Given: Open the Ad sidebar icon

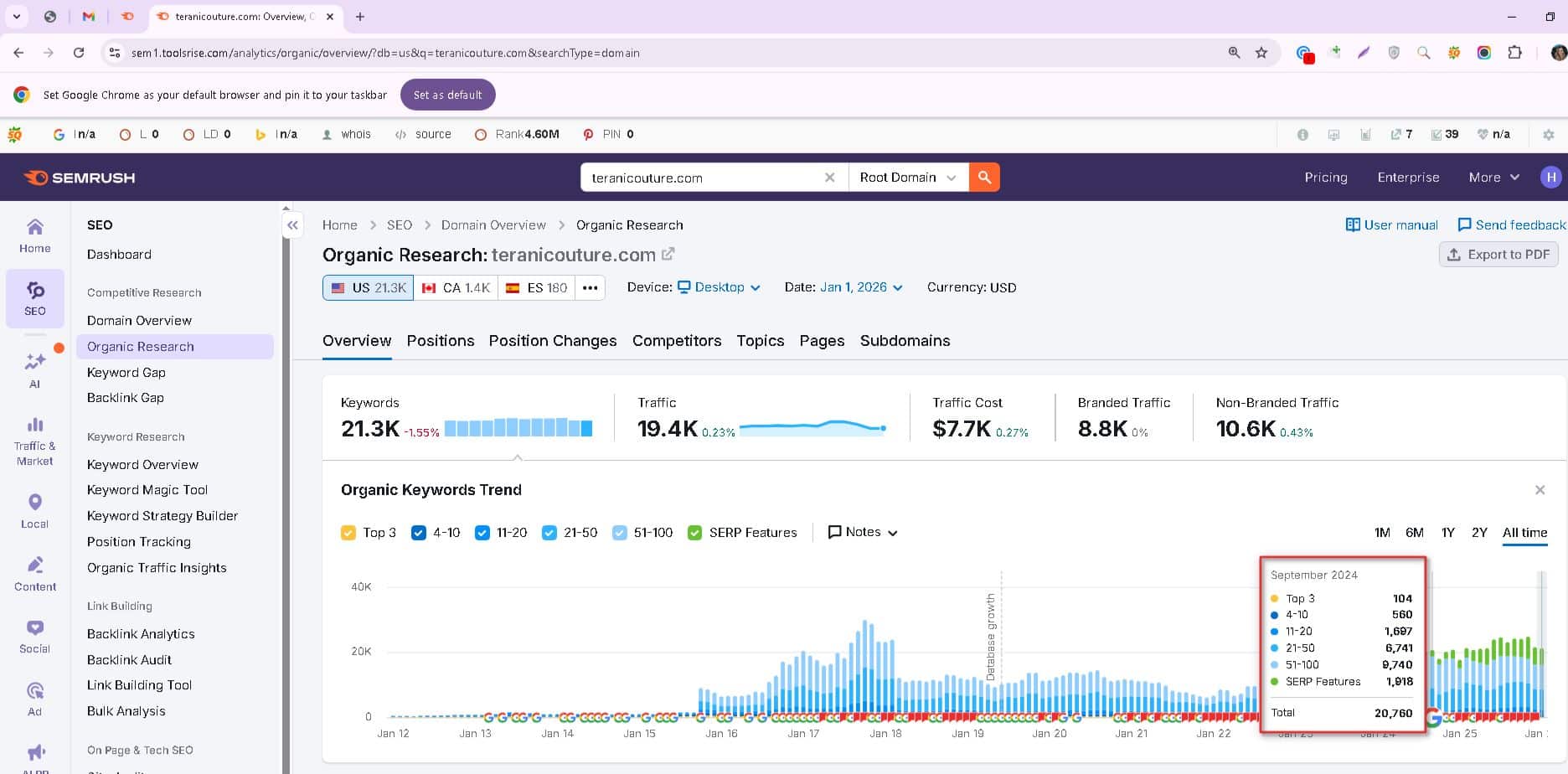Looking at the screenshot, I should click(x=34, y=699).
